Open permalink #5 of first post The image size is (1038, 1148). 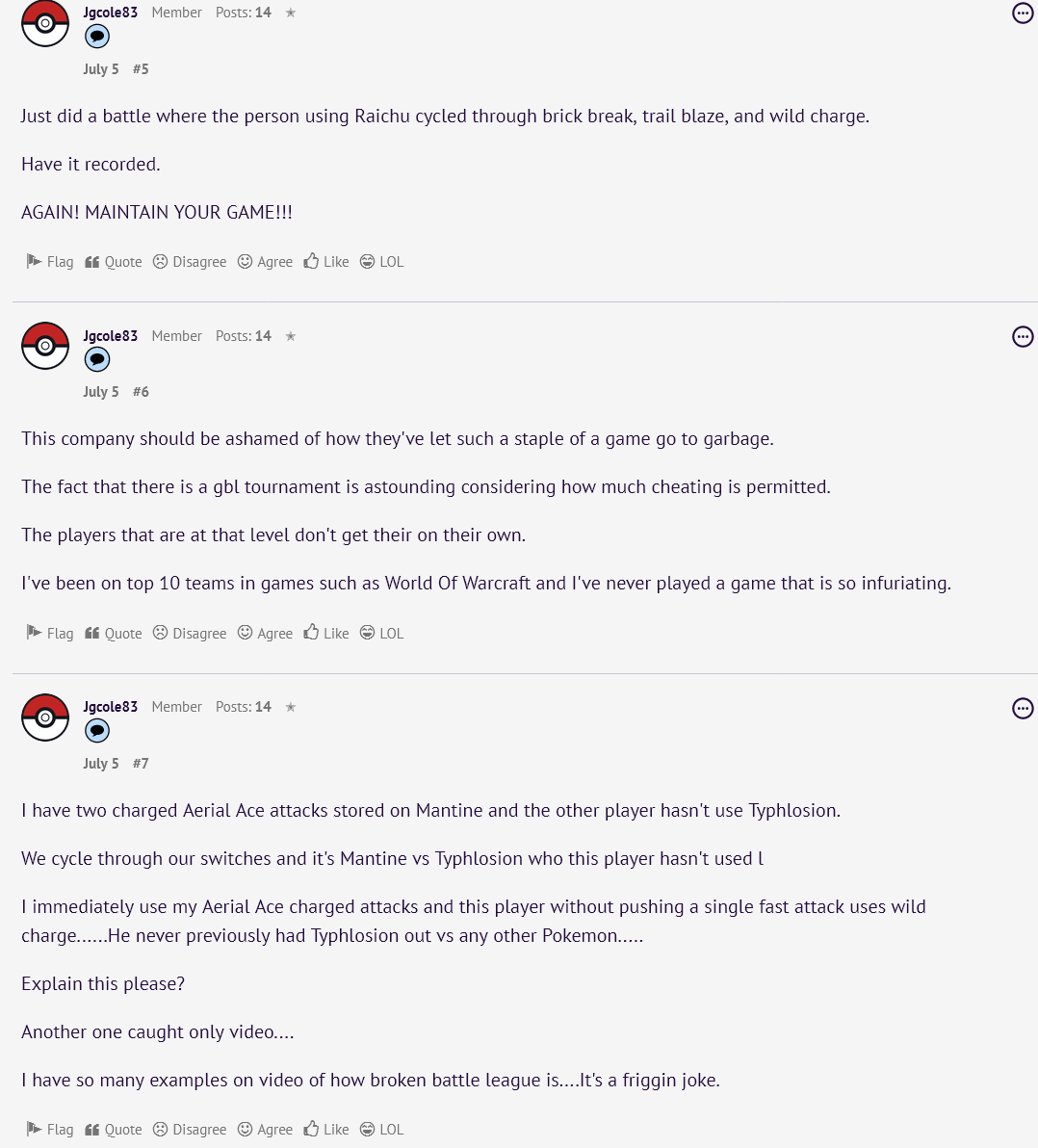point(141,69)
